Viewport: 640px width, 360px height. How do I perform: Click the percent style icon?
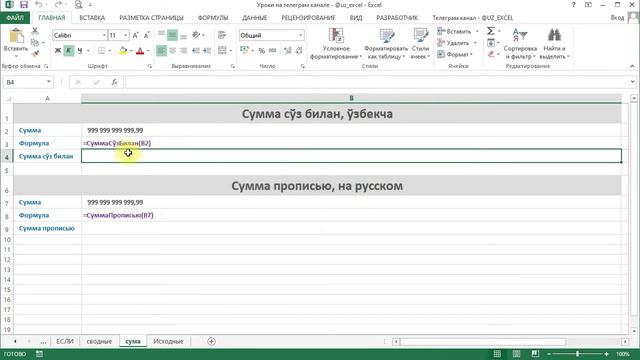[x=262, y=51]
